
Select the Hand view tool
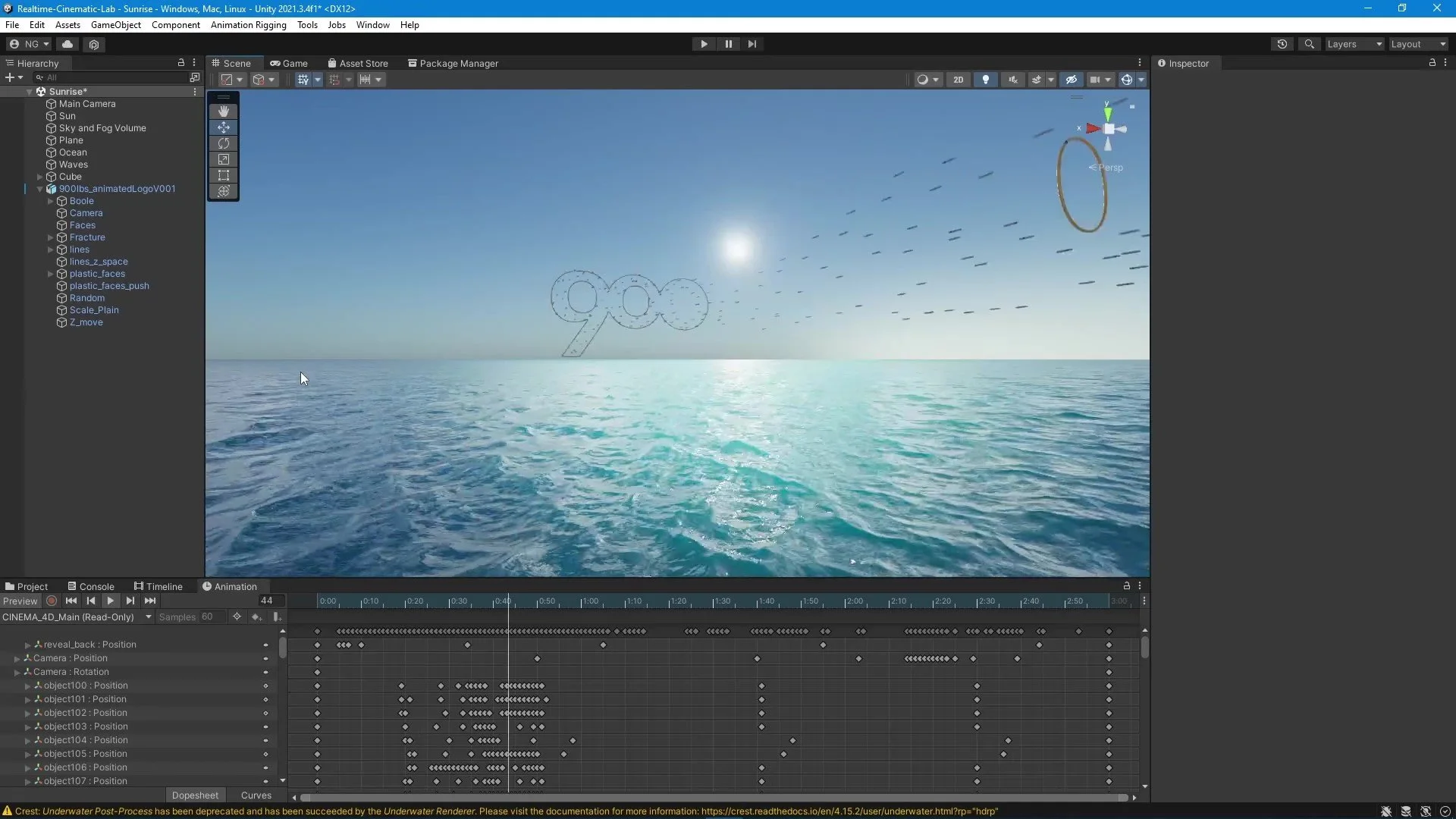point(223,111)
